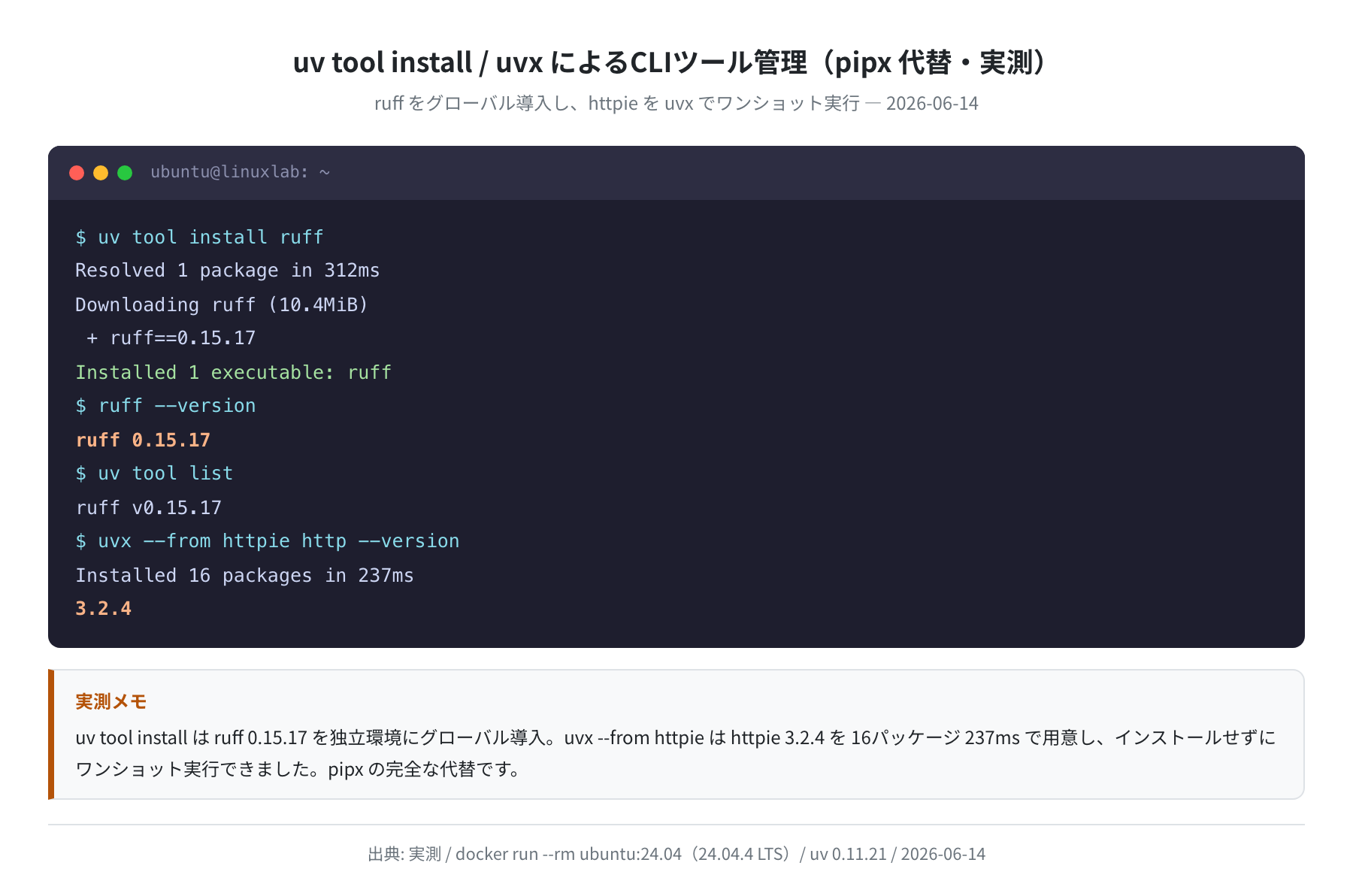Viewport: 1353px width, 896px height.
Task: Click the footer source line '出典: 実測 / docker run'
Action: coord(676,854)
